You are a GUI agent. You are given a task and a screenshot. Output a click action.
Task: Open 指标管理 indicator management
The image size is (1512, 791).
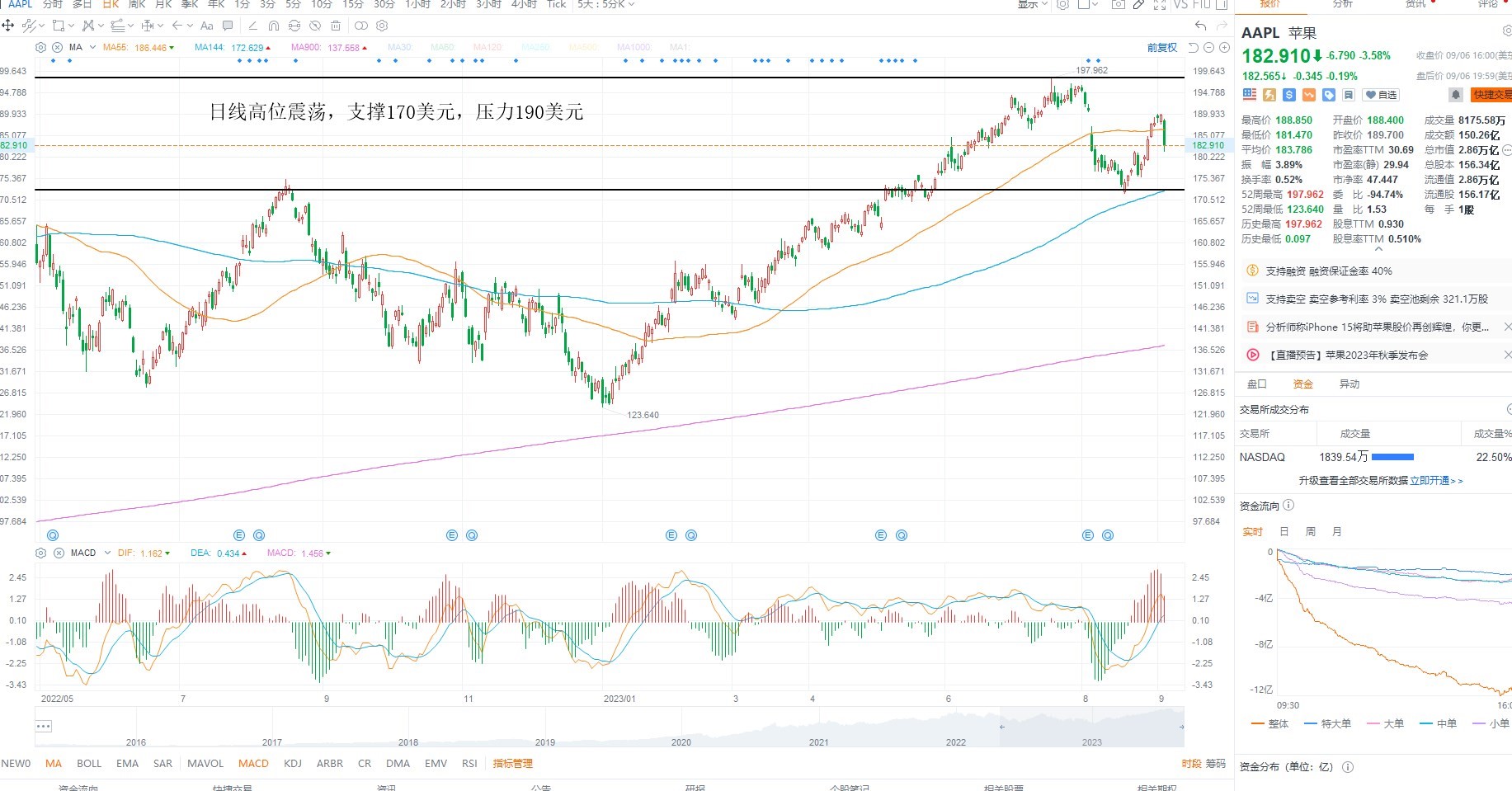(513, 764)
